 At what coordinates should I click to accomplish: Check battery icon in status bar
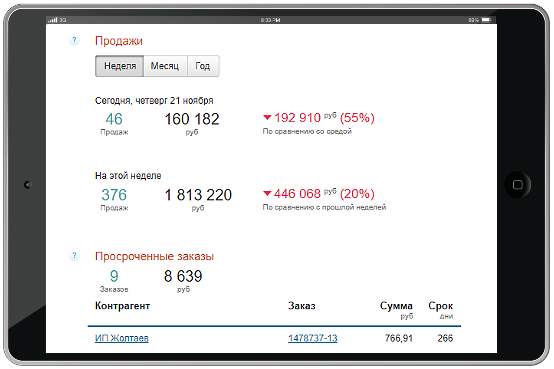coord(487,20)
